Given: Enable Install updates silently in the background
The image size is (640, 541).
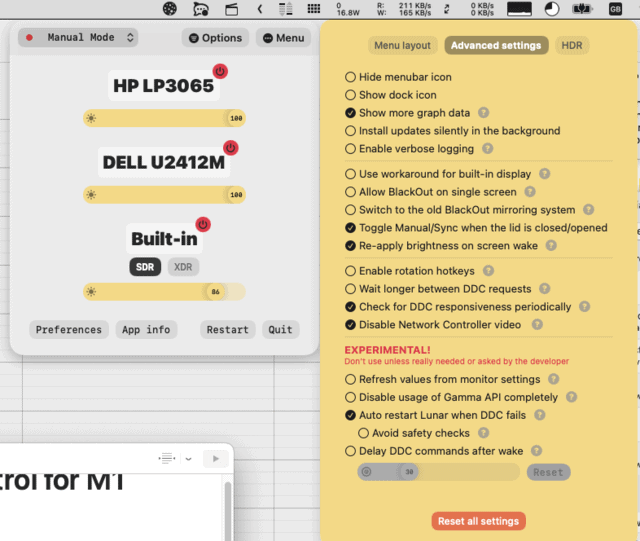Looking at the screenshot, I should (x=350, y=131).
